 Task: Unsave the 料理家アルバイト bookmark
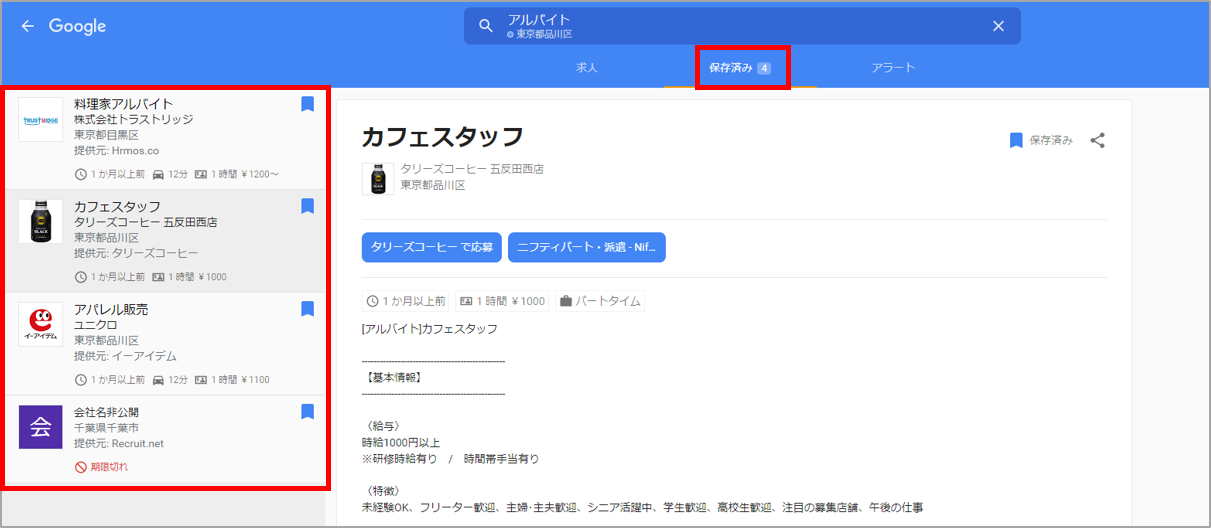pyautogui.click(x=308, y=104)
